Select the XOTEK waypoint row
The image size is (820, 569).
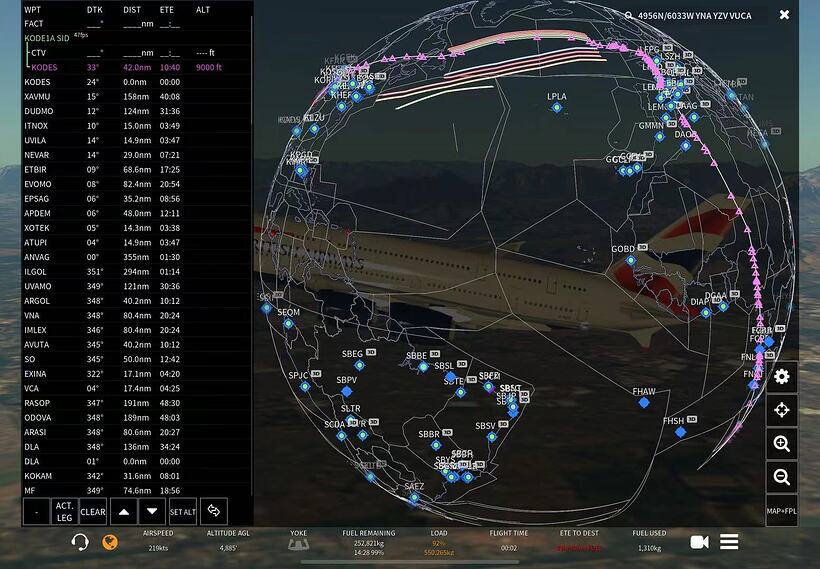pos(136,228)
